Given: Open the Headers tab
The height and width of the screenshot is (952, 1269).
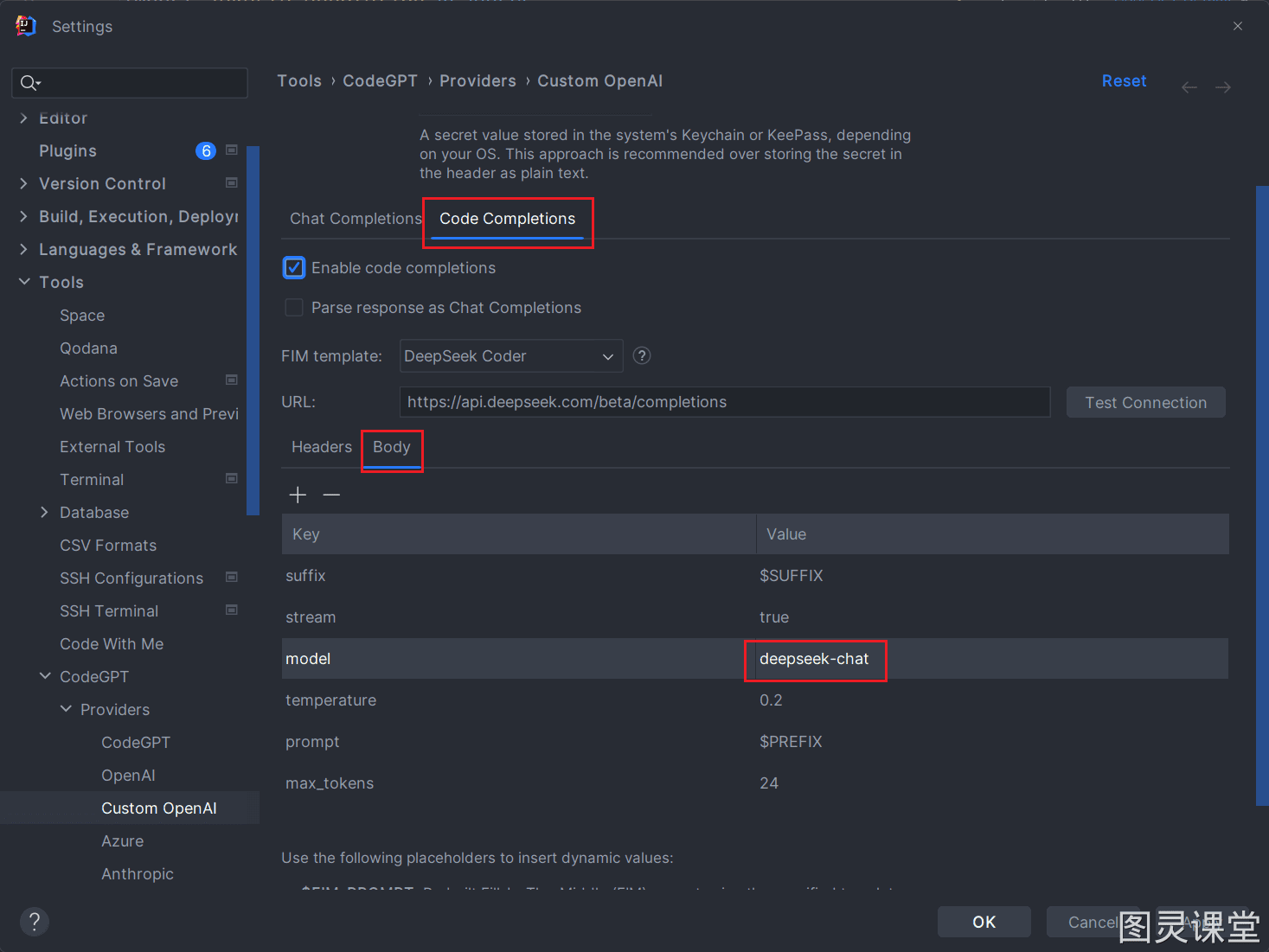Looking at the screenshot, I should (322, 447).
